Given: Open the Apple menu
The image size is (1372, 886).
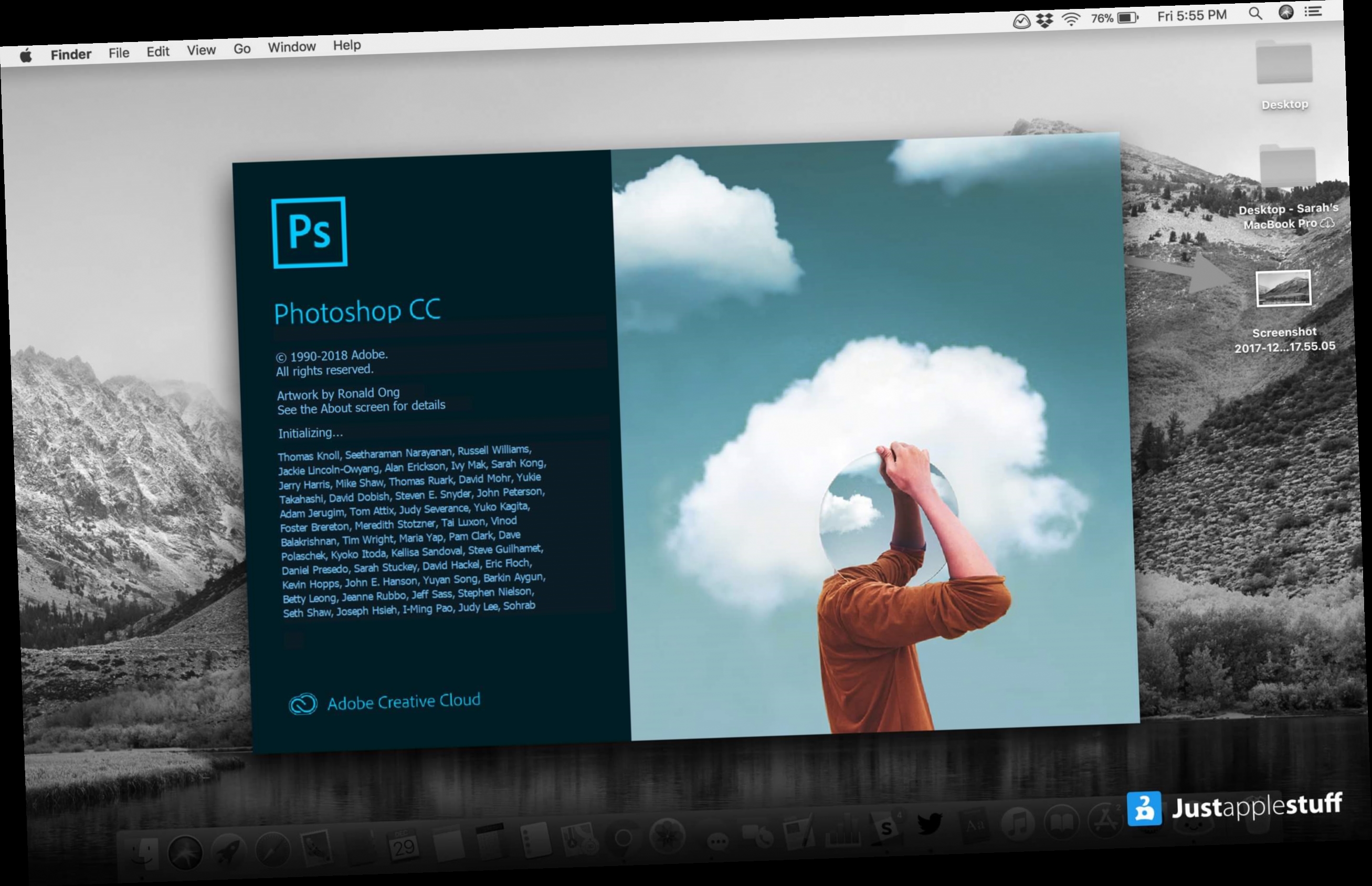Looking at the screenshot, I should pyautogui.click(x=26, y=55).
